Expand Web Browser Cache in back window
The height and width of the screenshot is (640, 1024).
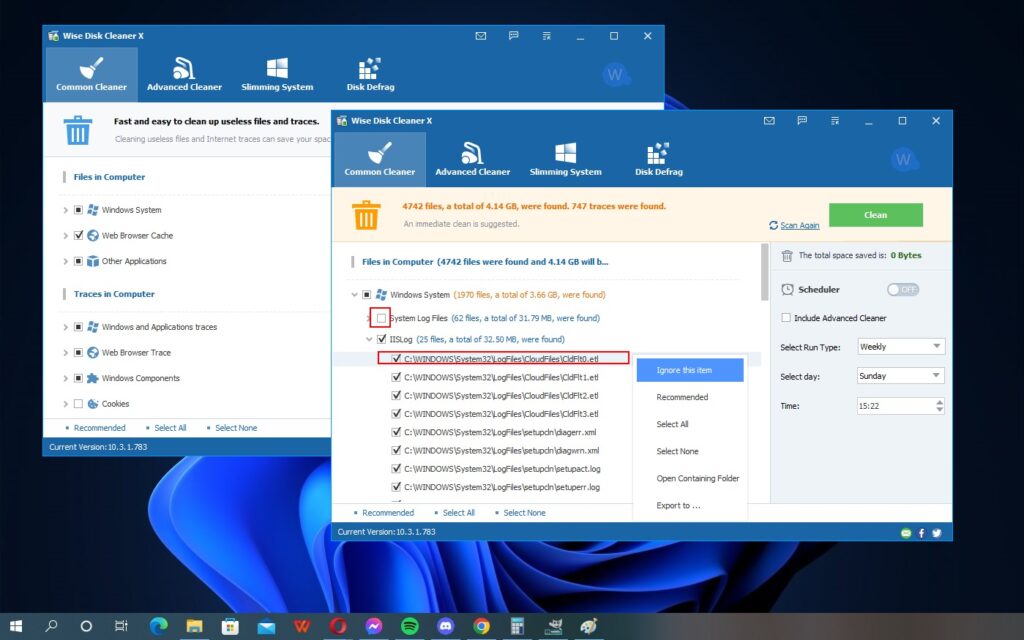[65, 235]
